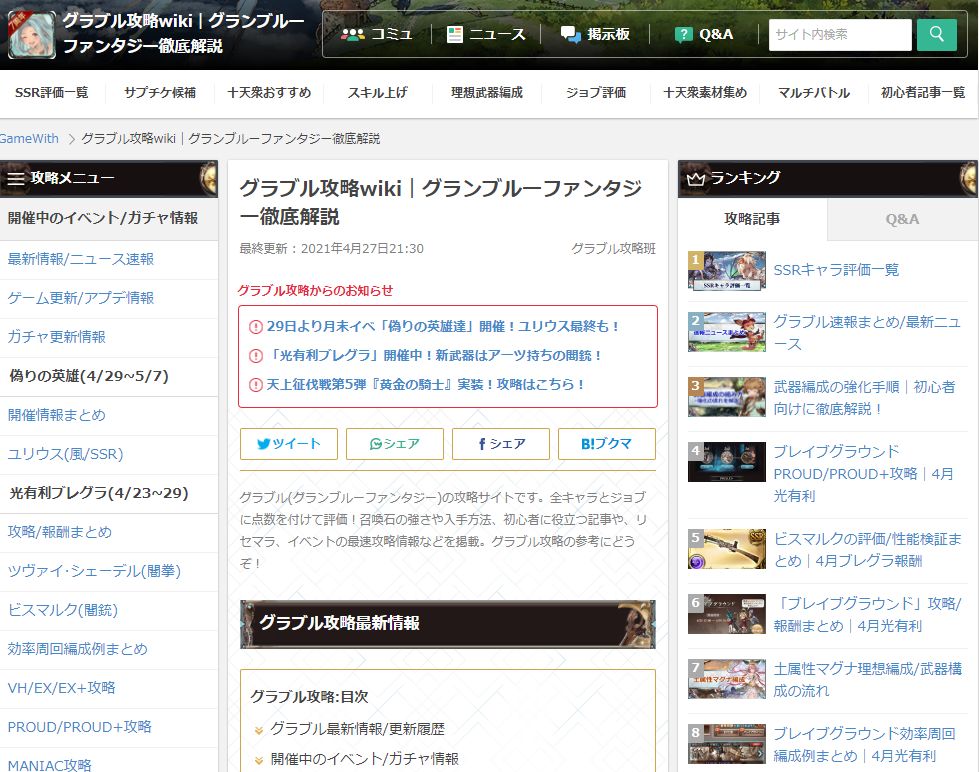Viewport: 979px width, 772px height.
Task: Click the B!ブクマ bookmark button
Action: click(606, 443)
